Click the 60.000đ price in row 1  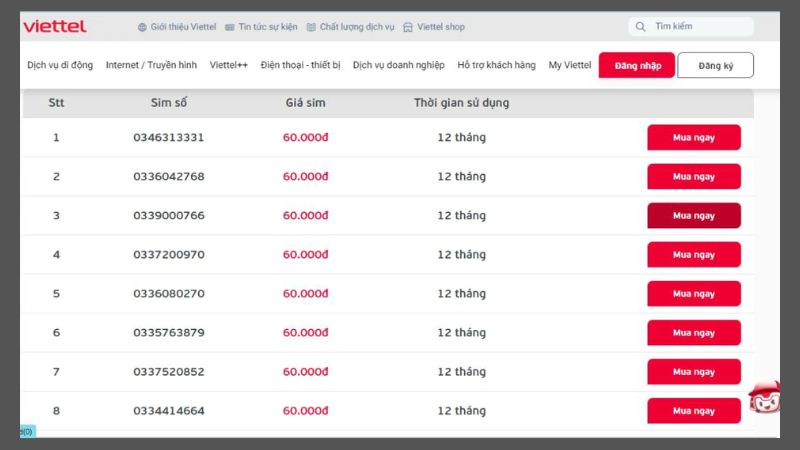click(306, 137)
